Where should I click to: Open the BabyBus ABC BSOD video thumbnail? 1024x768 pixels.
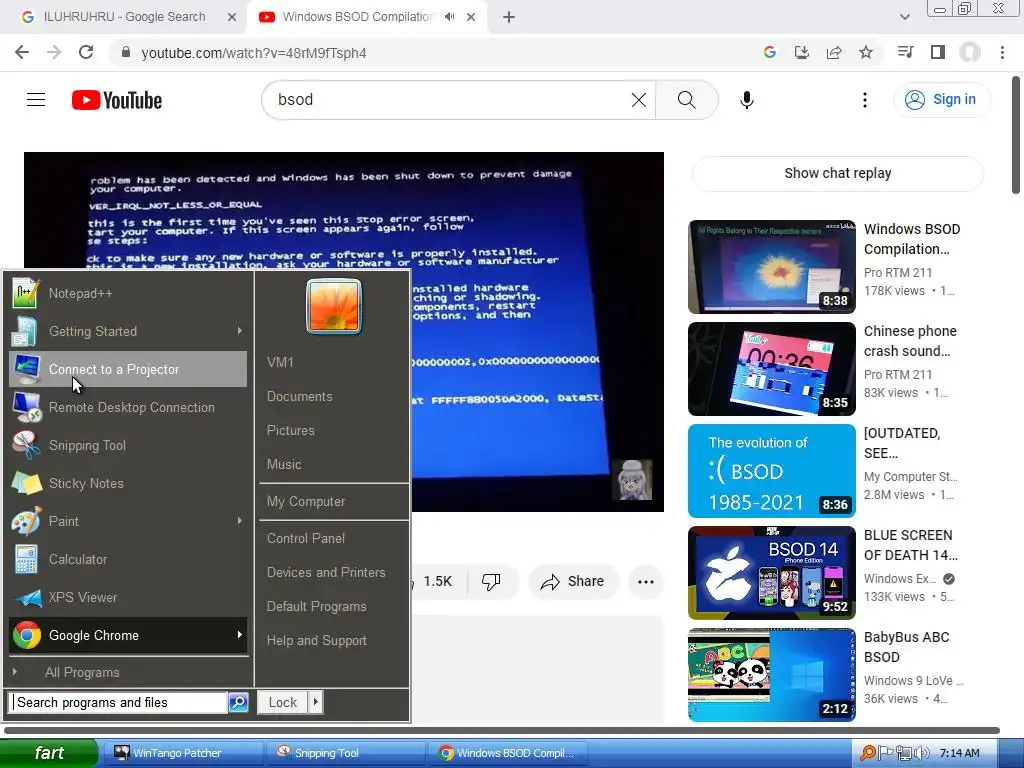771,675
